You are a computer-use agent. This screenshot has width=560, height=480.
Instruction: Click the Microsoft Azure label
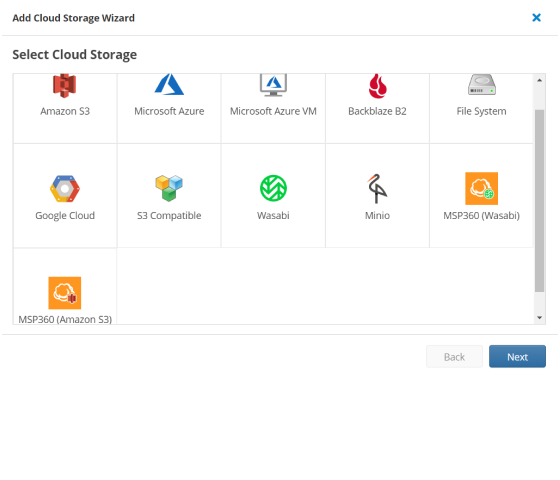(169, 111)
